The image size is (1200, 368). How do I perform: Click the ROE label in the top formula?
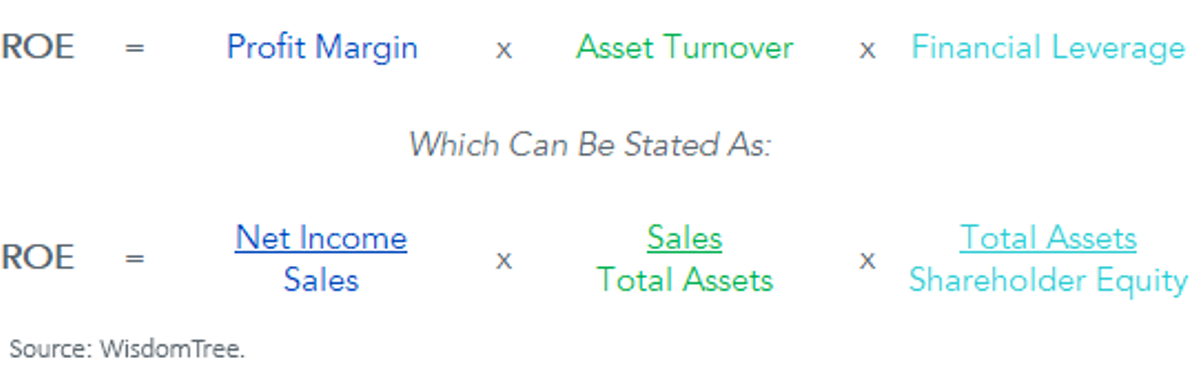(x=37, y=48)
